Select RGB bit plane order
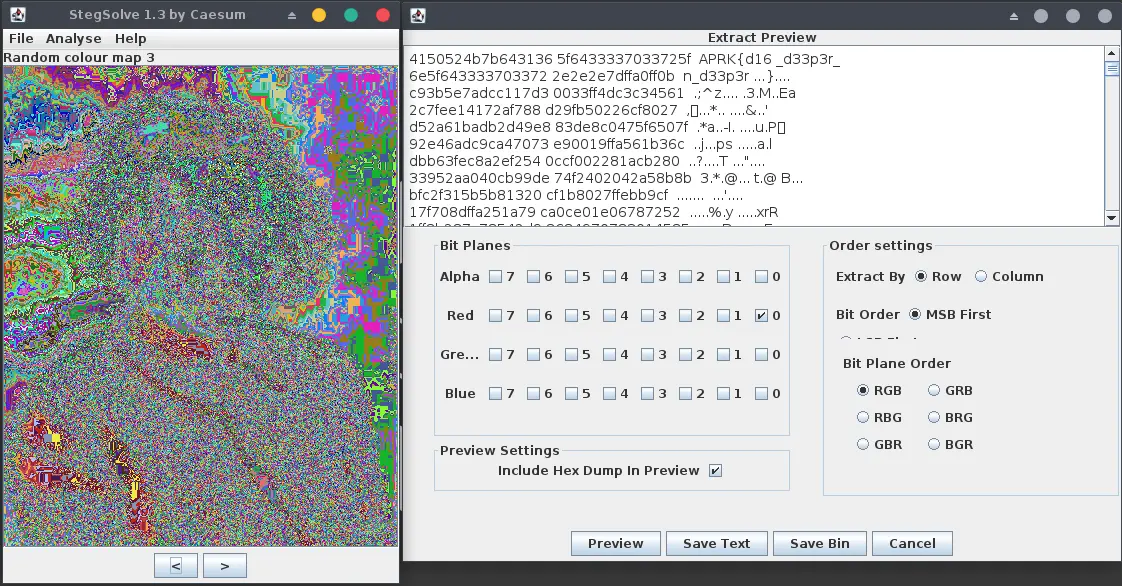Screen dimensions: 1122x586 coord(863,391)
